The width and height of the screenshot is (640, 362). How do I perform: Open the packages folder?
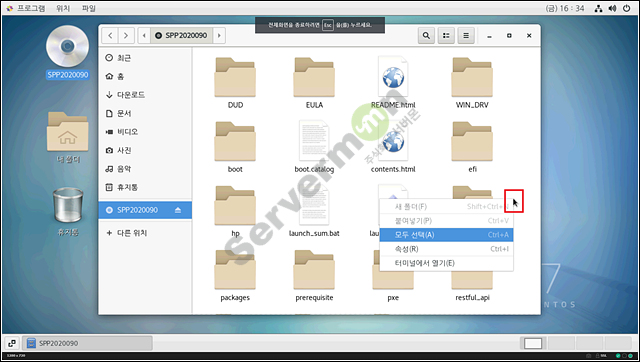tap(235, 270)
